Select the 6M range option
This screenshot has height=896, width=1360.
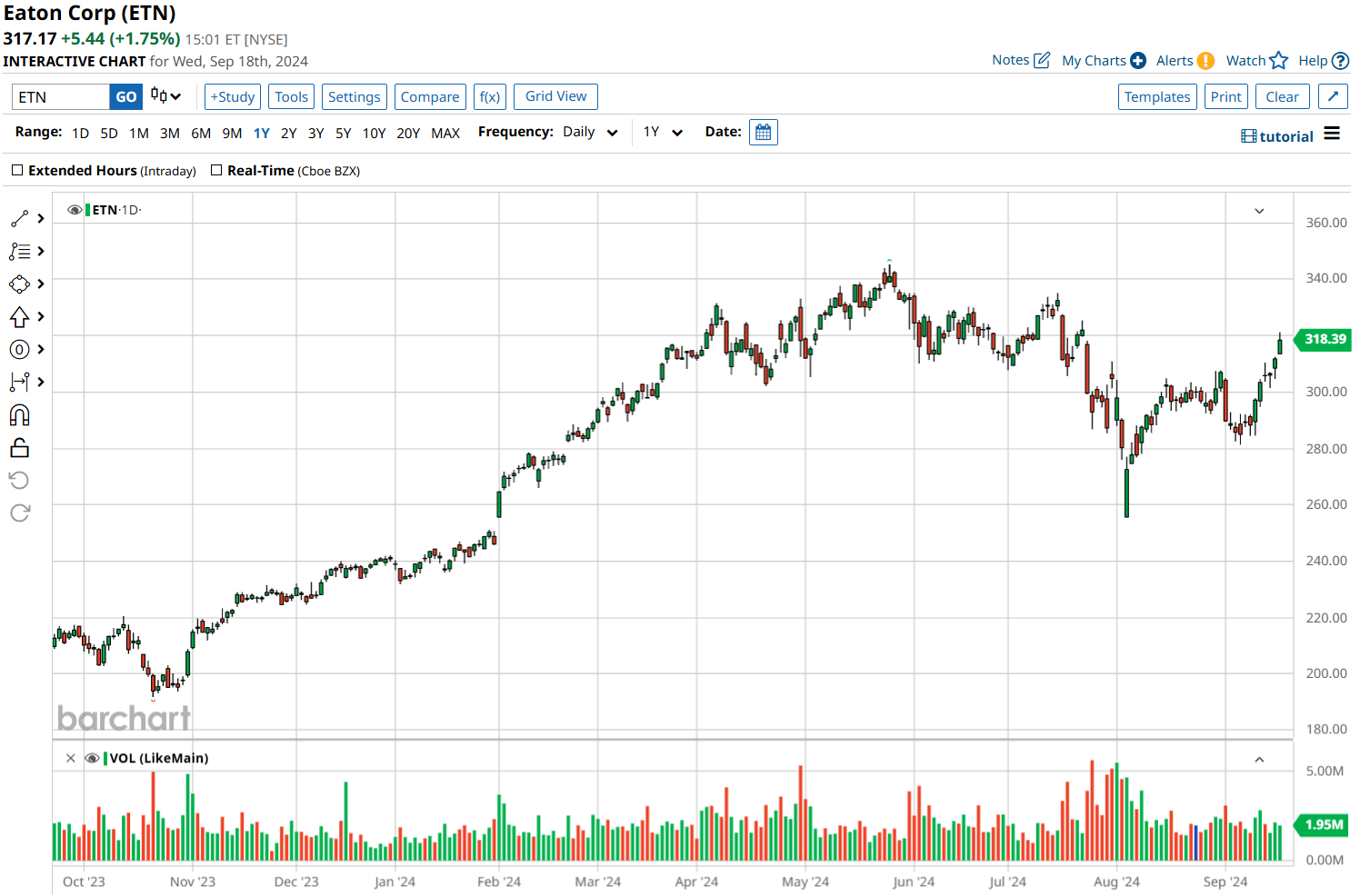(201, 134)
